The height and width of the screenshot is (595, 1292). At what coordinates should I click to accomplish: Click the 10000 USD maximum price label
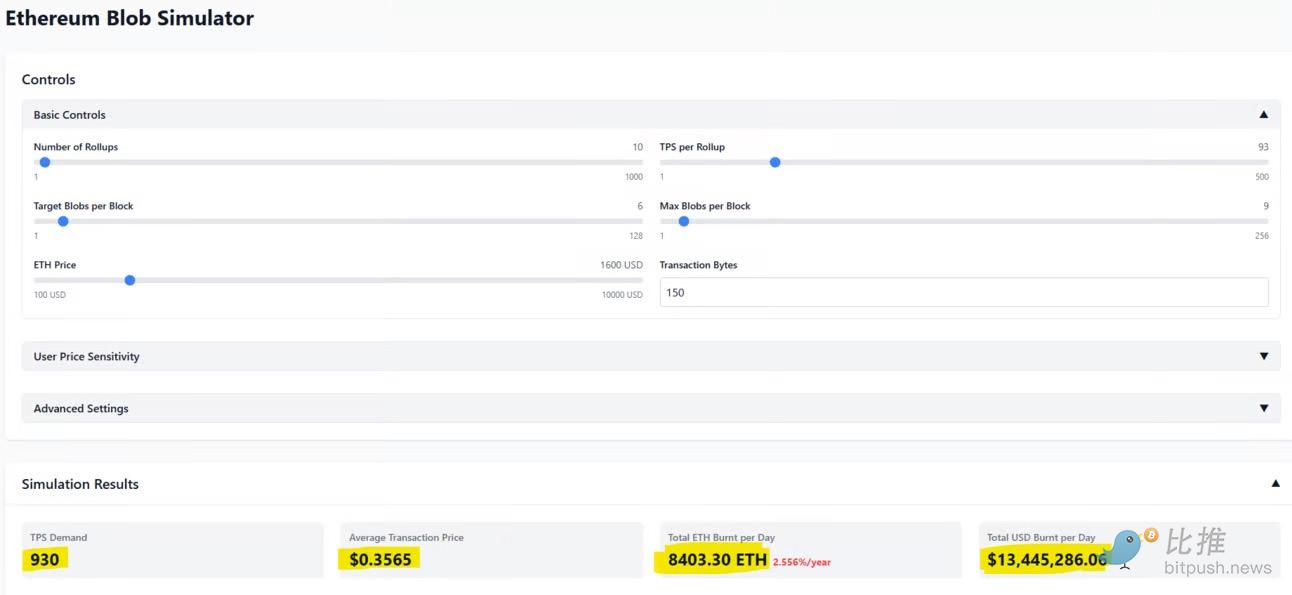[x=622, y=295]
